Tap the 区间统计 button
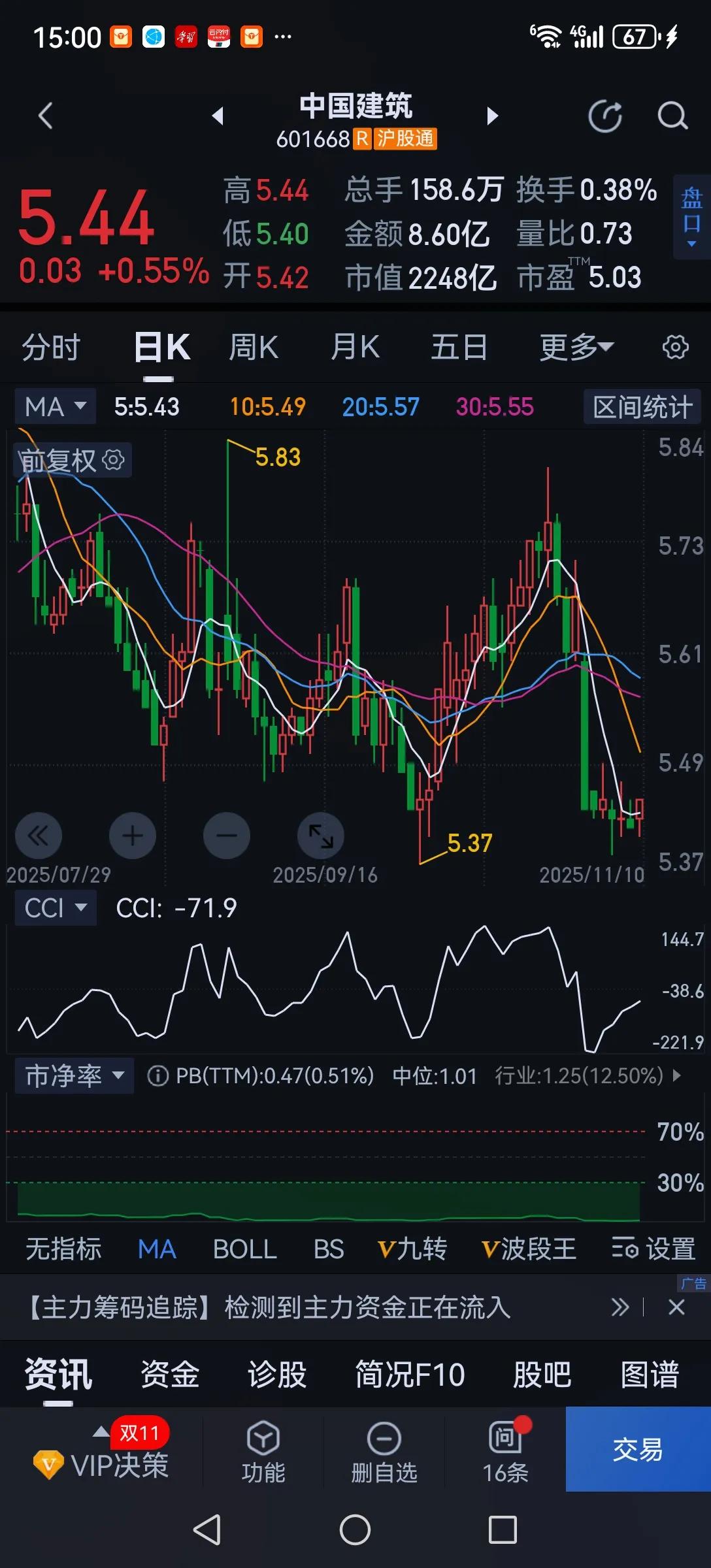This screenshot has height=1568, width=711. point(642,407)
